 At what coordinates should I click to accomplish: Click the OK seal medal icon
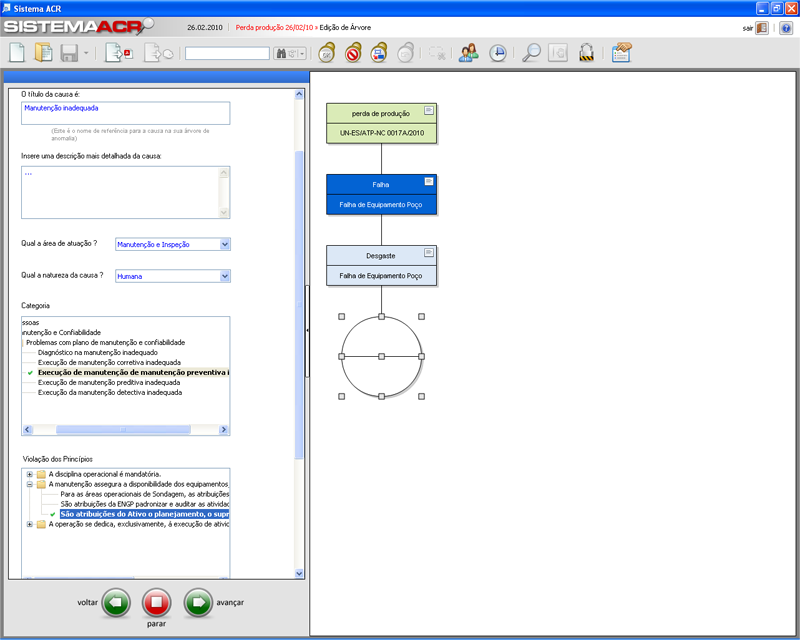327,53
